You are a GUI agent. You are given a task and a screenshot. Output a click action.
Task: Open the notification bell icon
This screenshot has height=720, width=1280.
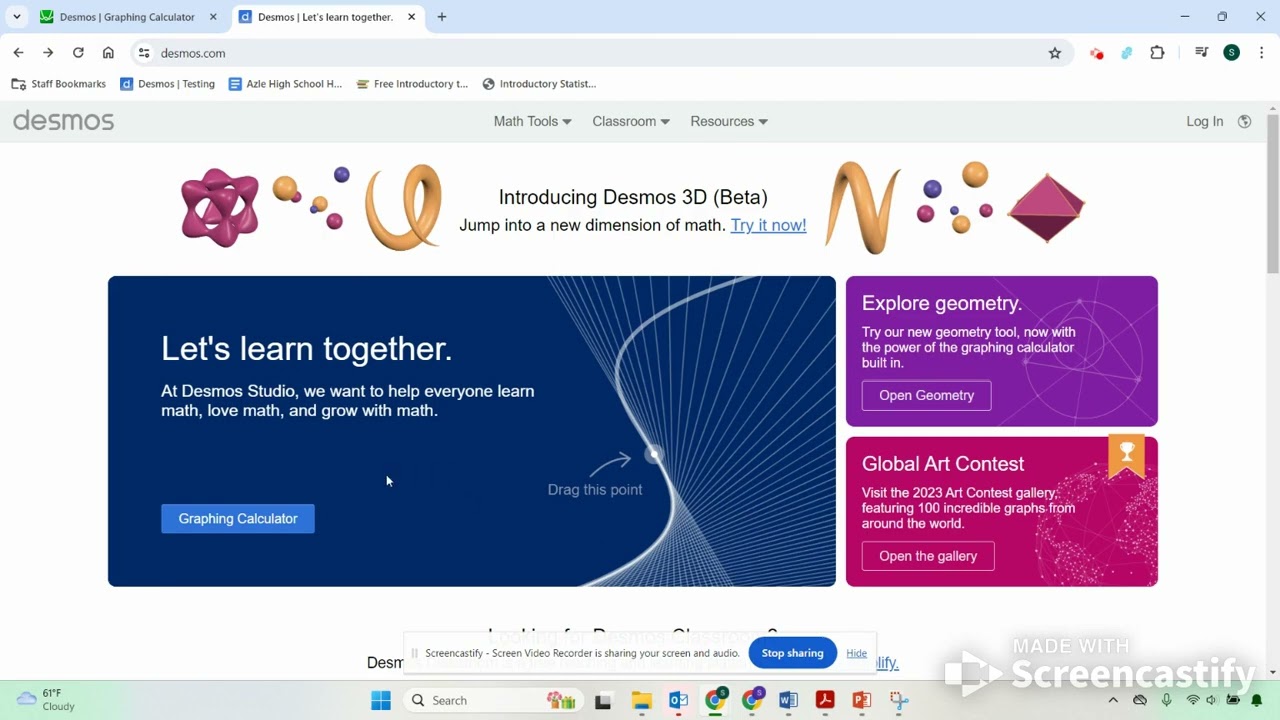(1257, 700)
